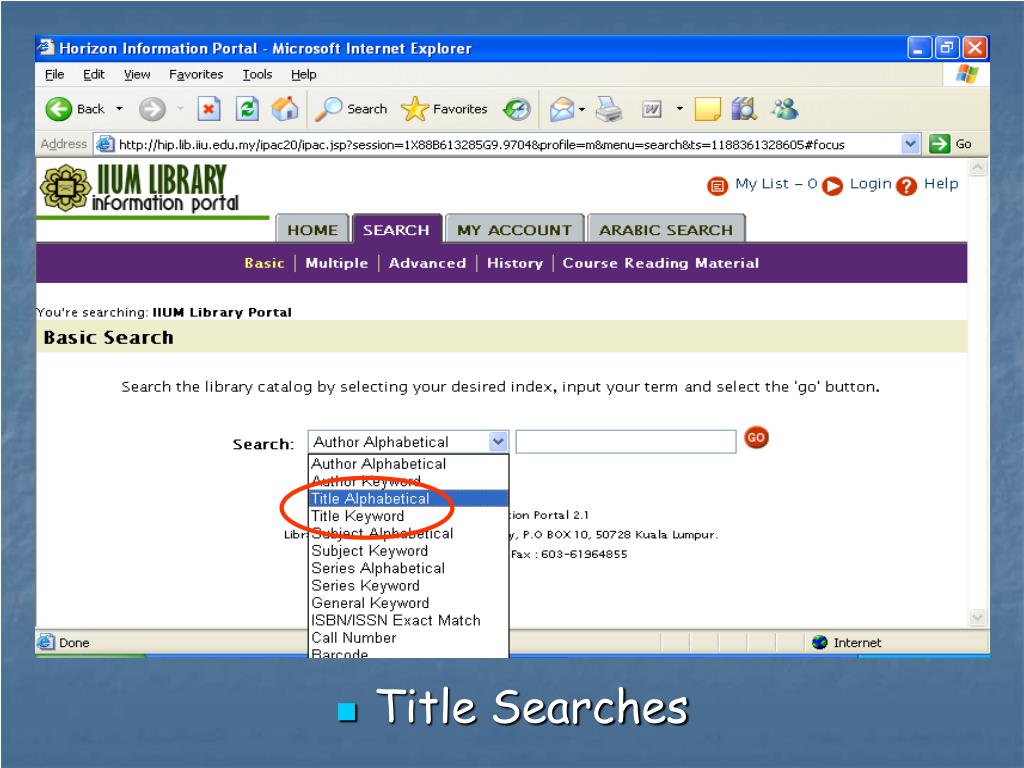Click the Windows flag logo

[967, 74]
